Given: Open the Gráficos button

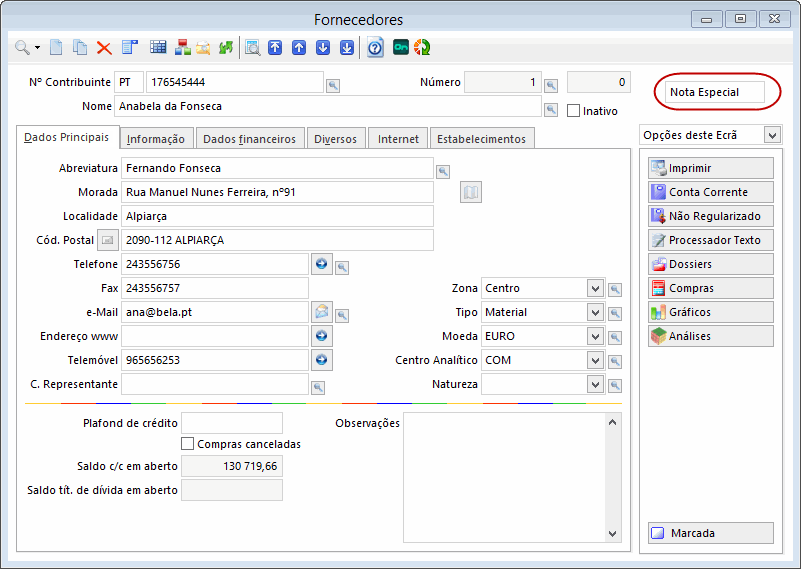Looking at the screenshot, I should click(711, 312).
